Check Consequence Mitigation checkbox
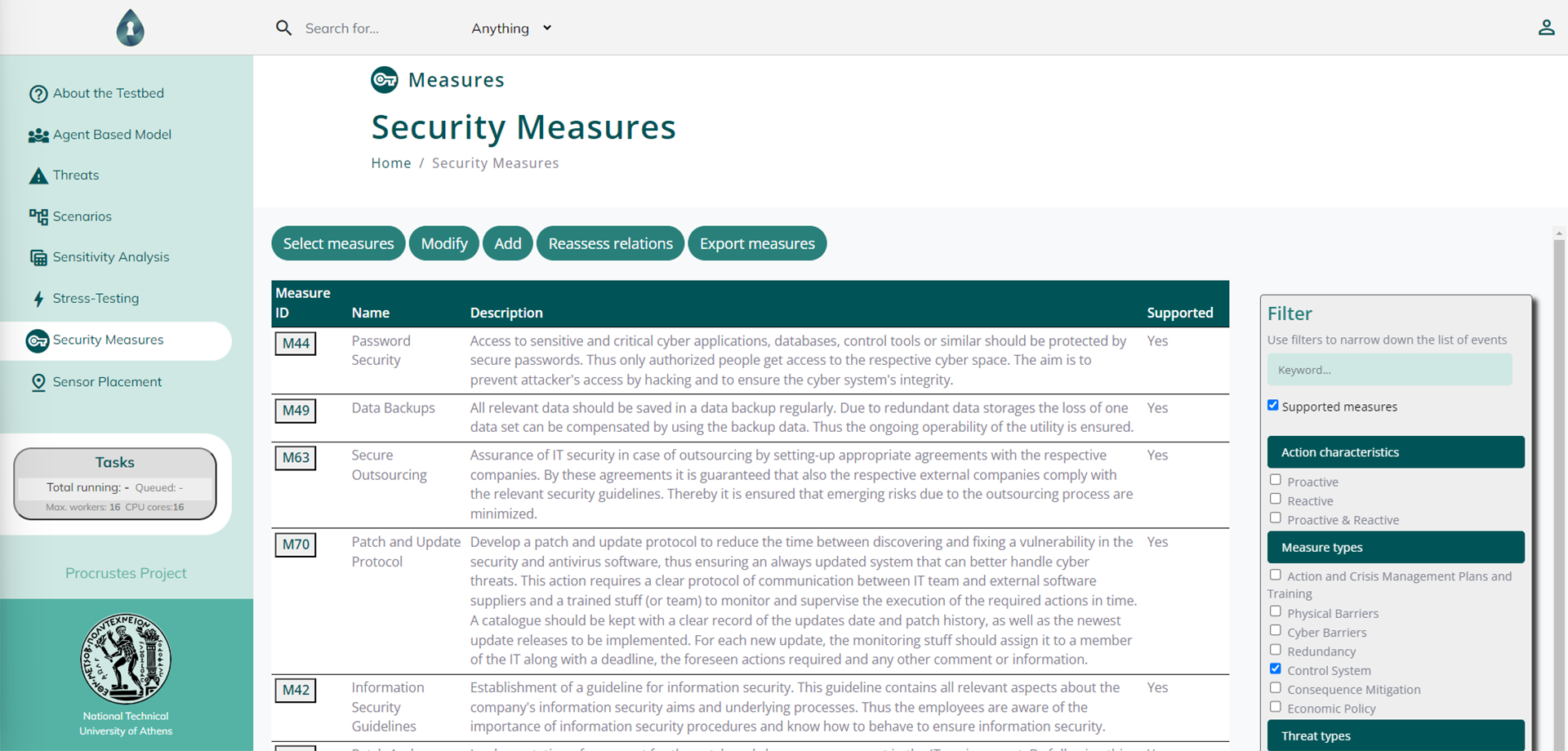 [x=1276, y=688]
